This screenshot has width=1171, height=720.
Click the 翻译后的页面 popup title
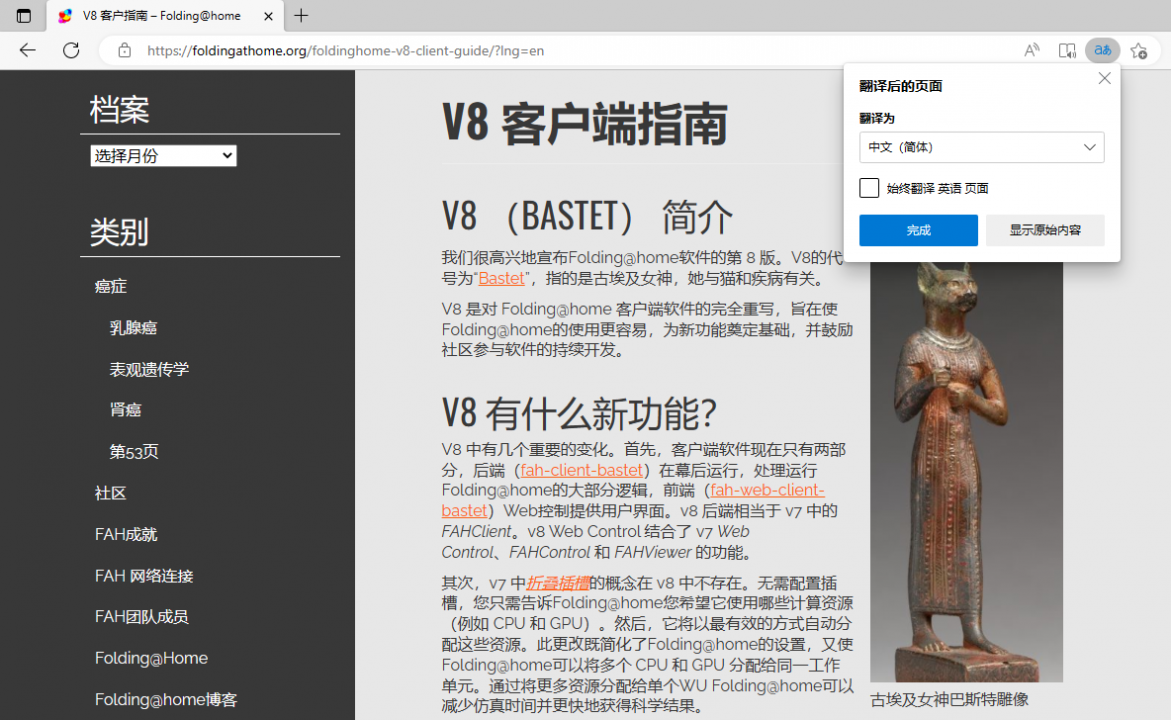click(x=901, y=86)
